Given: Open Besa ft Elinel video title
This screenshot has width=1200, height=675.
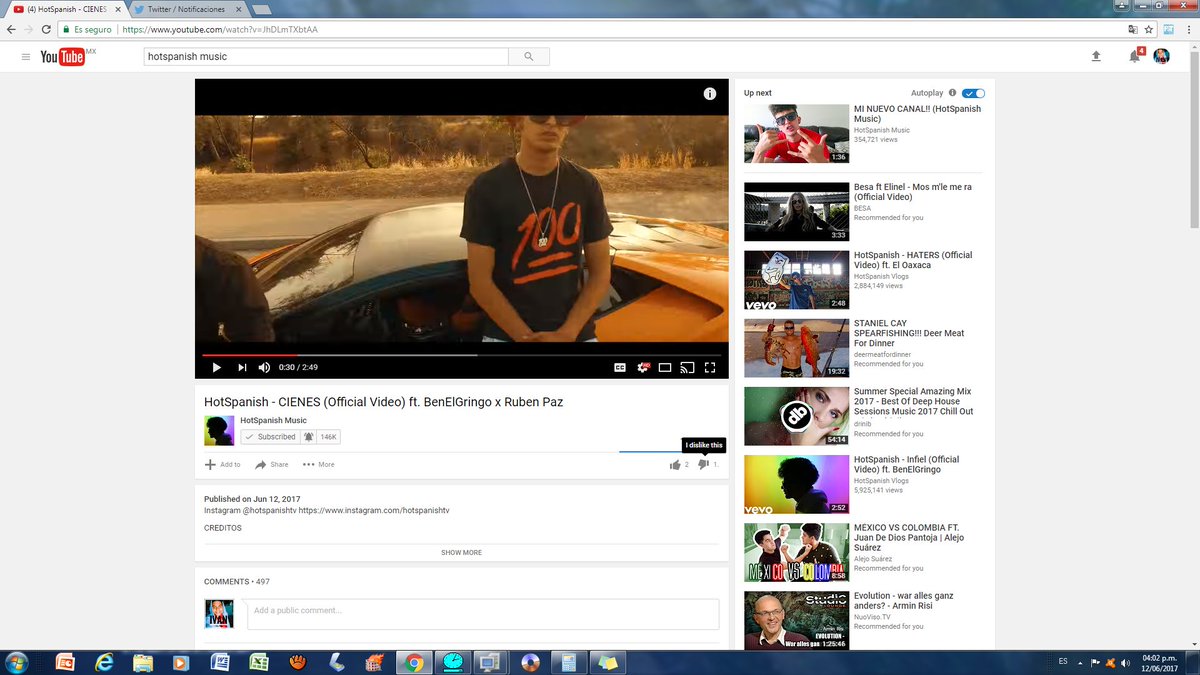Looking at the screenshot, I should point(913,192).
